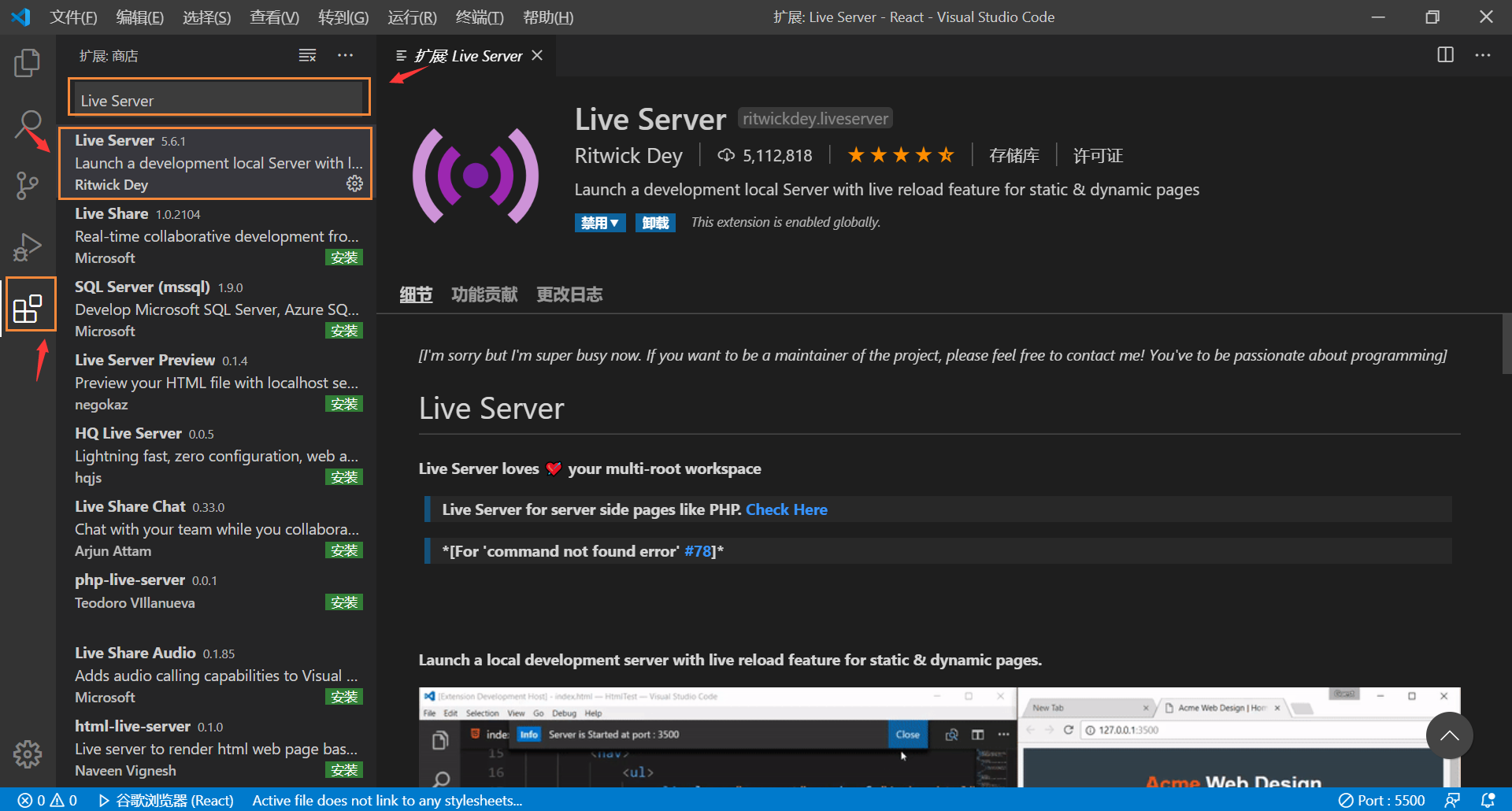Viewport: 1512px width, 811px height.
Task: Click the Split Editor icon at top right
Action: pos(1446,55)
